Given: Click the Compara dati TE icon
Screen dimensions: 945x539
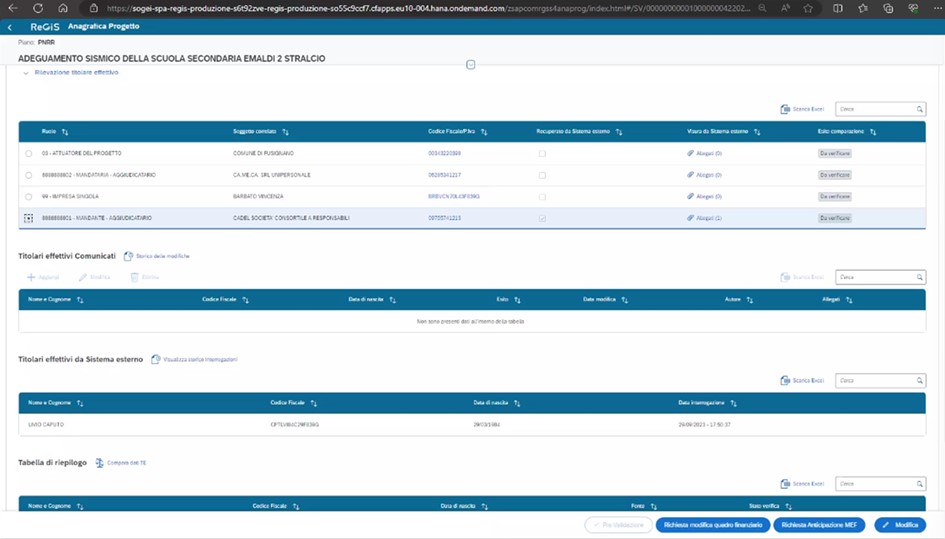Looking at the screenshot, I should pos(99,463).
